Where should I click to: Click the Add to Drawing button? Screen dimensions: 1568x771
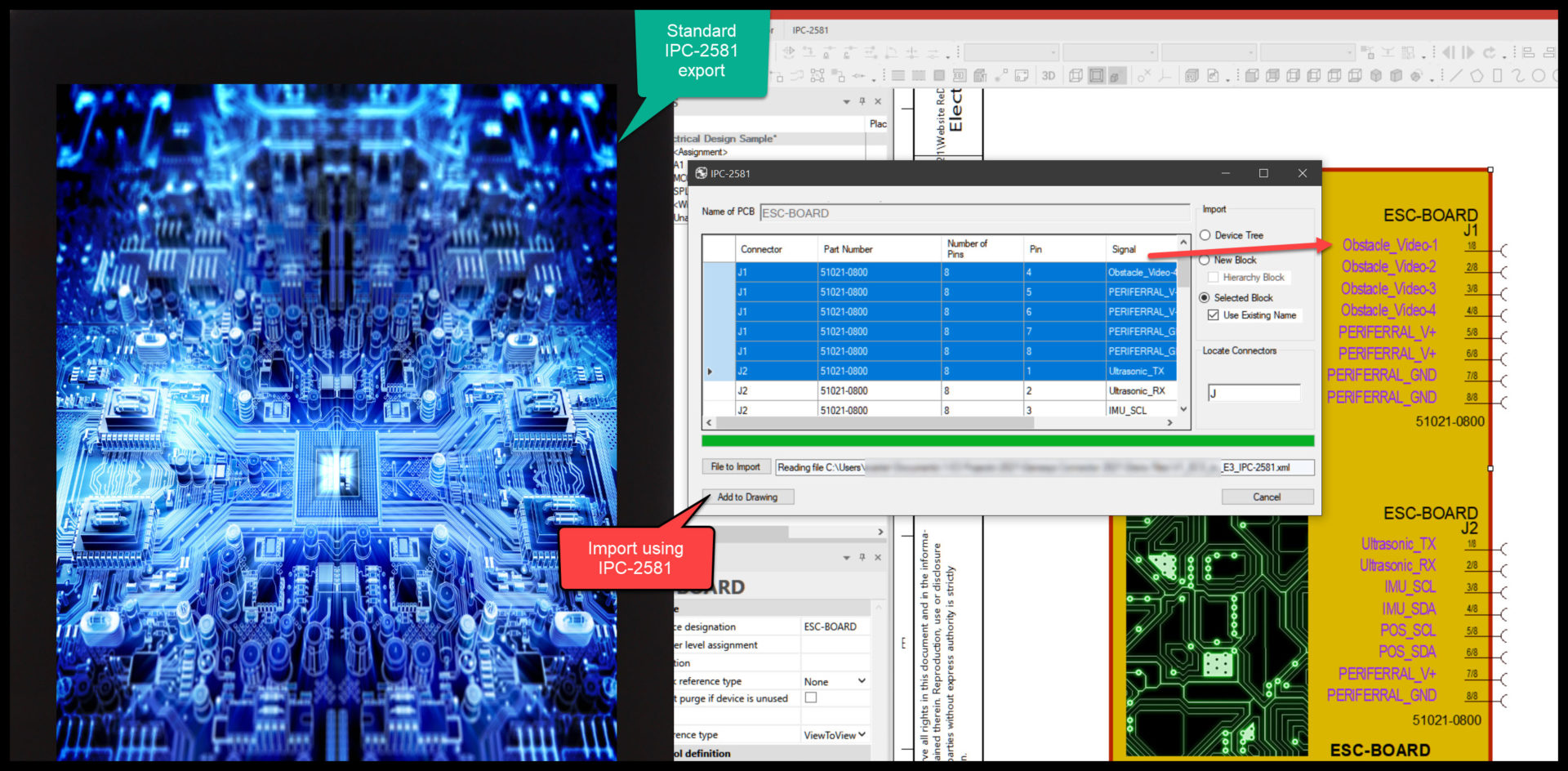pyautogui.click(x=747, y=497)
